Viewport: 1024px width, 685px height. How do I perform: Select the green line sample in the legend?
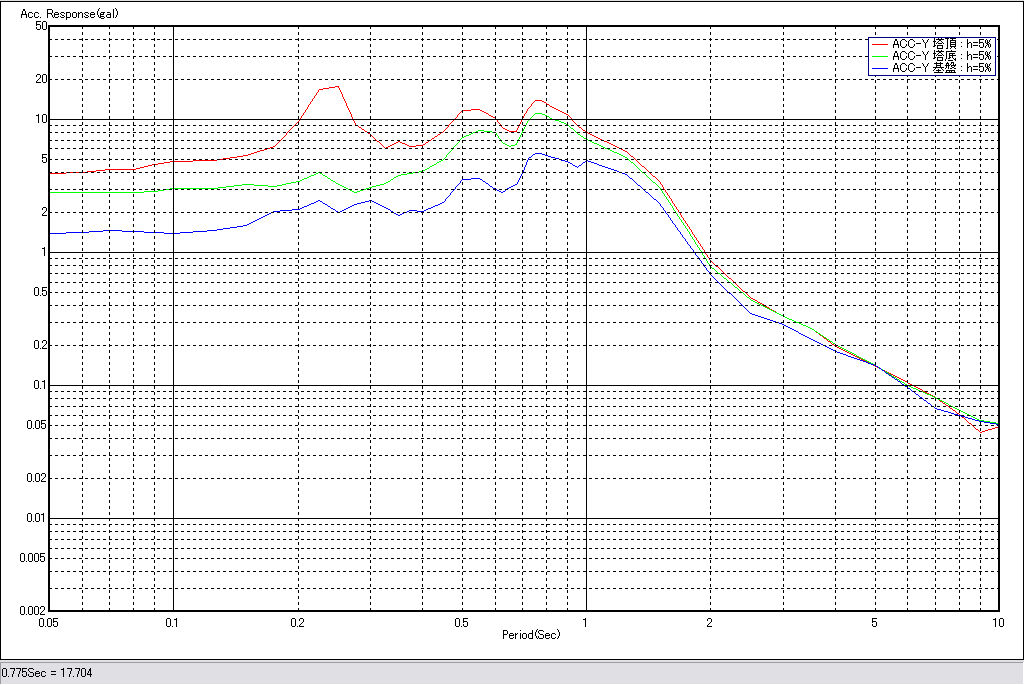pos(880,56)
